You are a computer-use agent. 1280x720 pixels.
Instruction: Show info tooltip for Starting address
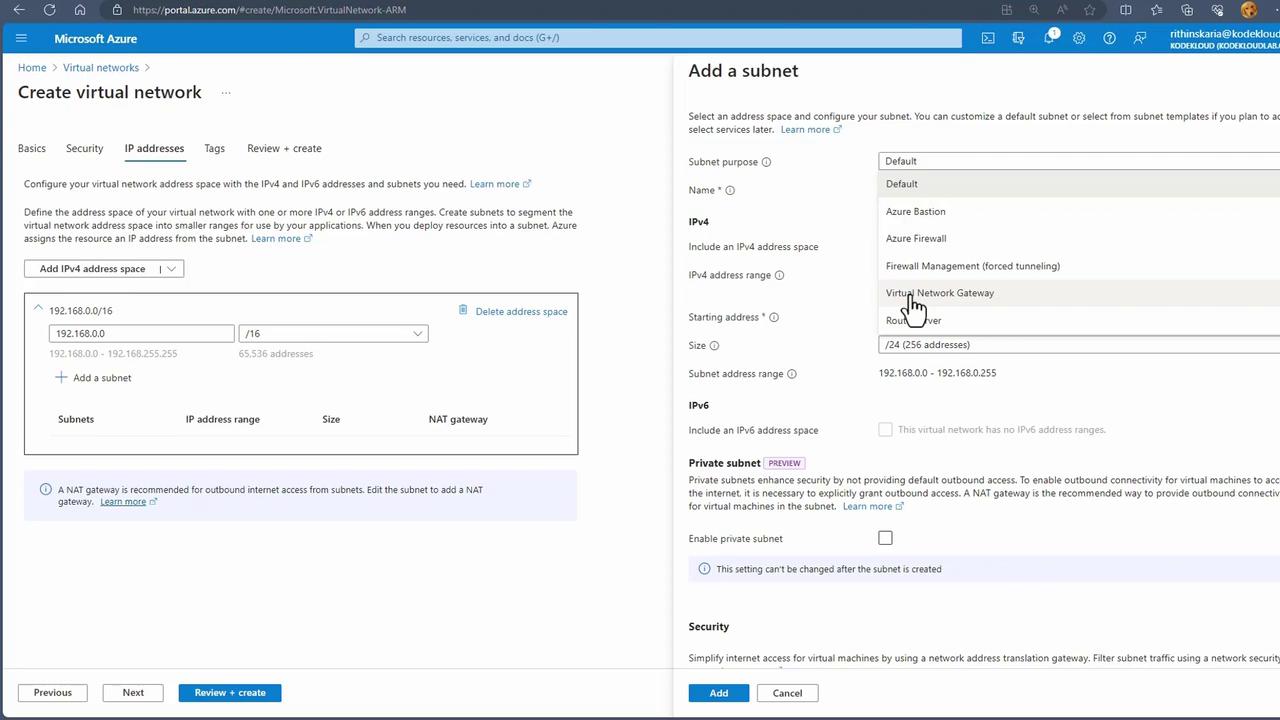(774, 317)
